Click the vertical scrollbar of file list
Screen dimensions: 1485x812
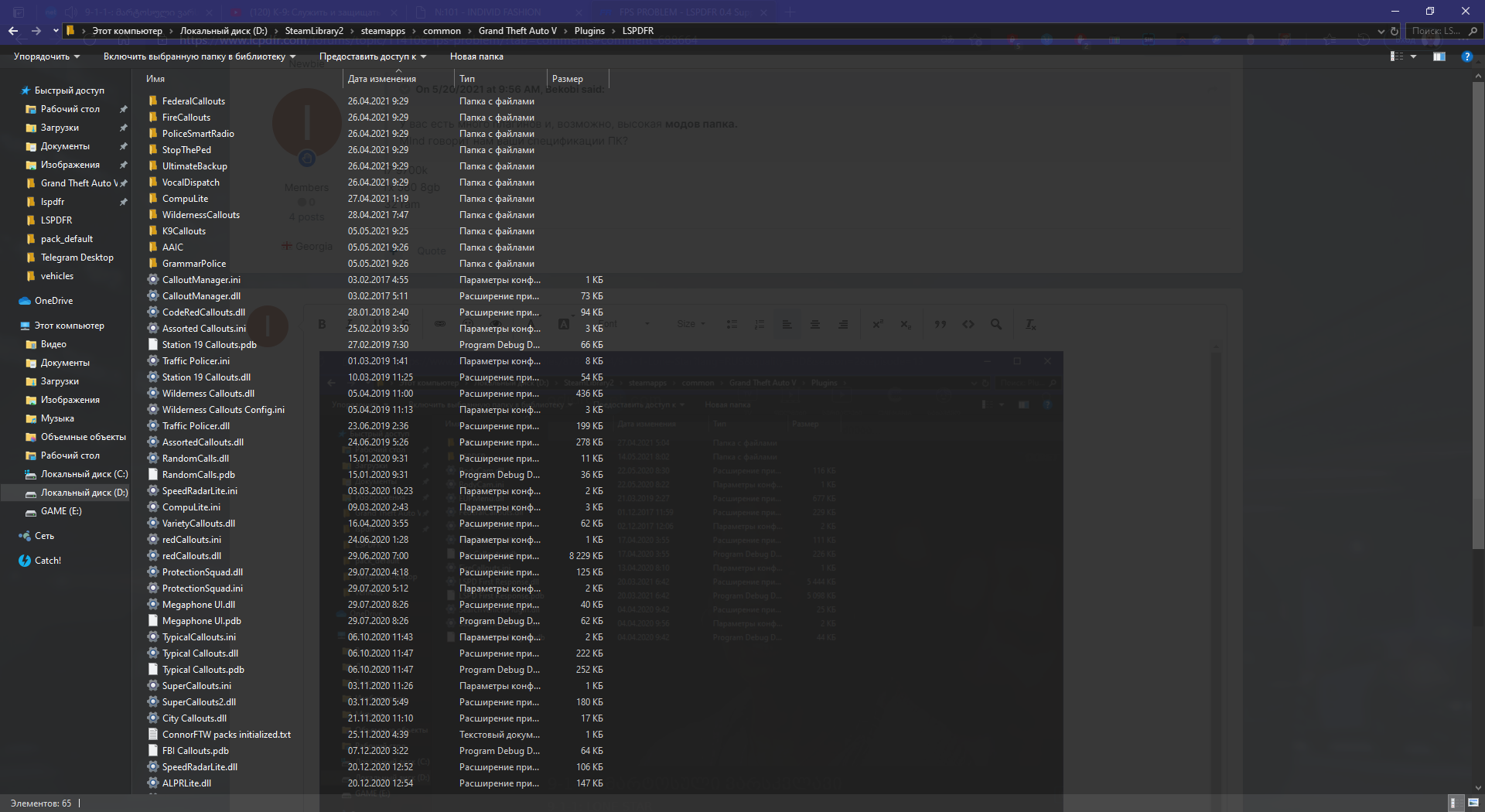click(x=1478, y=309)
